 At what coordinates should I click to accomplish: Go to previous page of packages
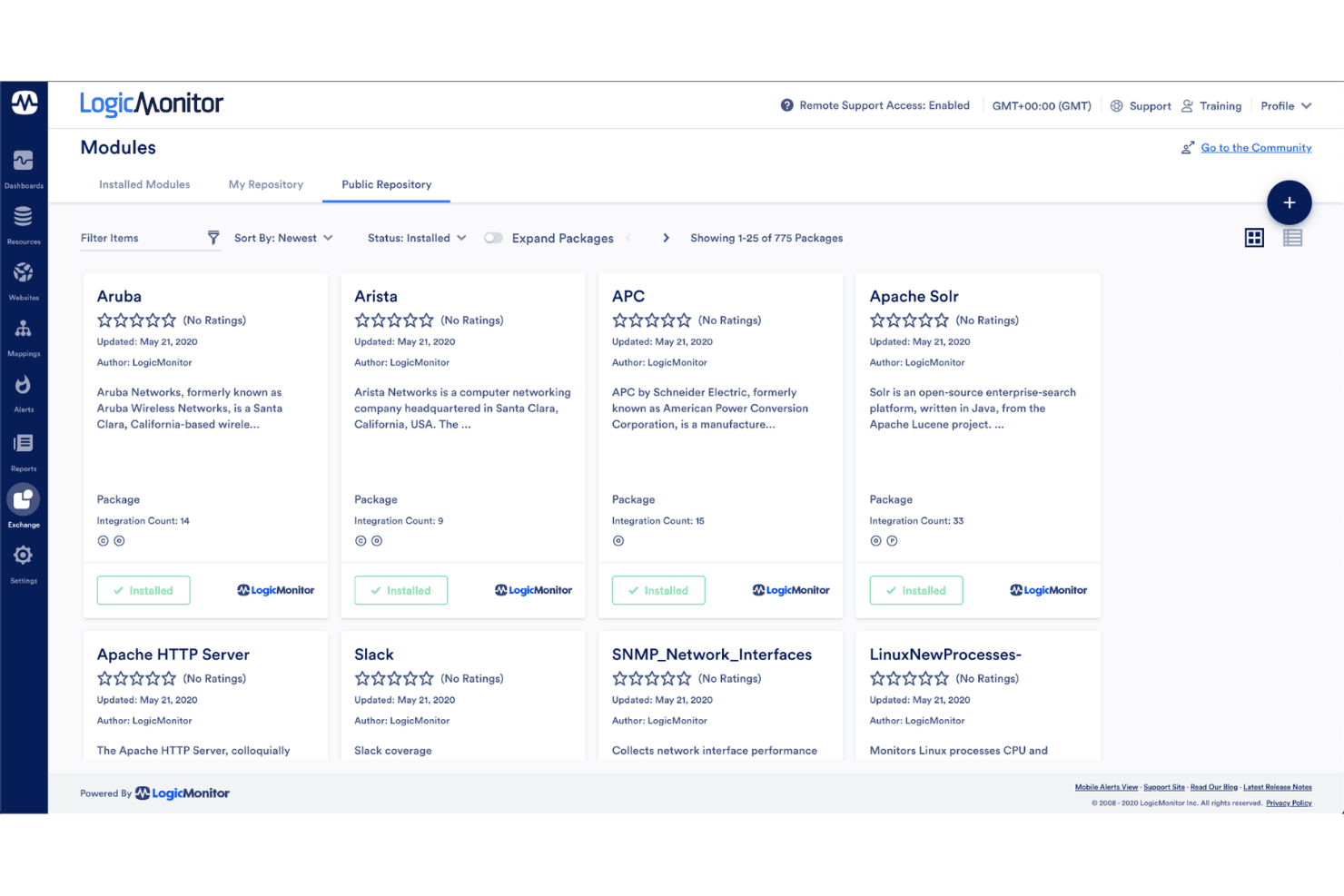pyautogui.click(x=628, y=238)
